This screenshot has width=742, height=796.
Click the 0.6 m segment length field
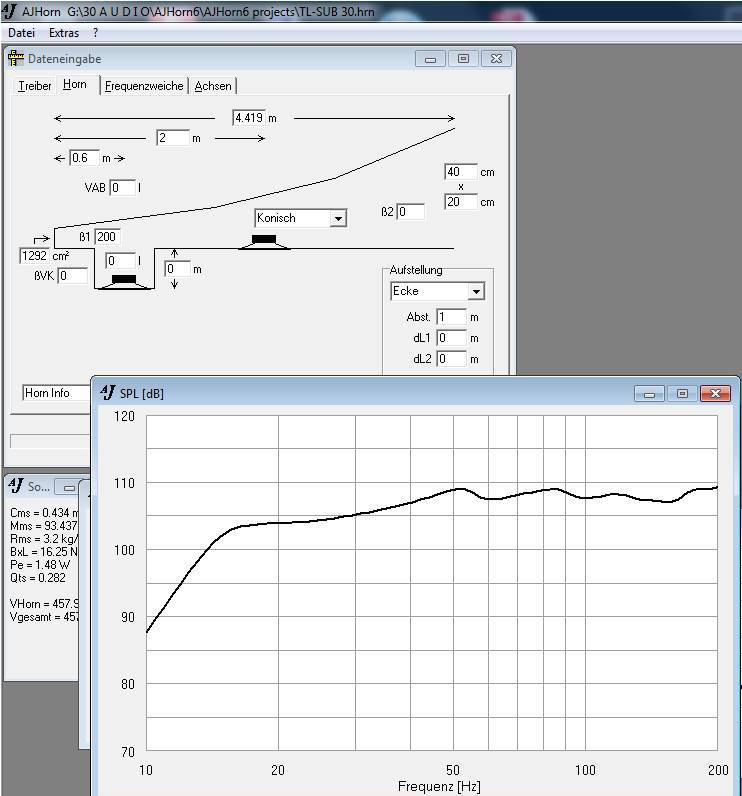tap(84, 158)
